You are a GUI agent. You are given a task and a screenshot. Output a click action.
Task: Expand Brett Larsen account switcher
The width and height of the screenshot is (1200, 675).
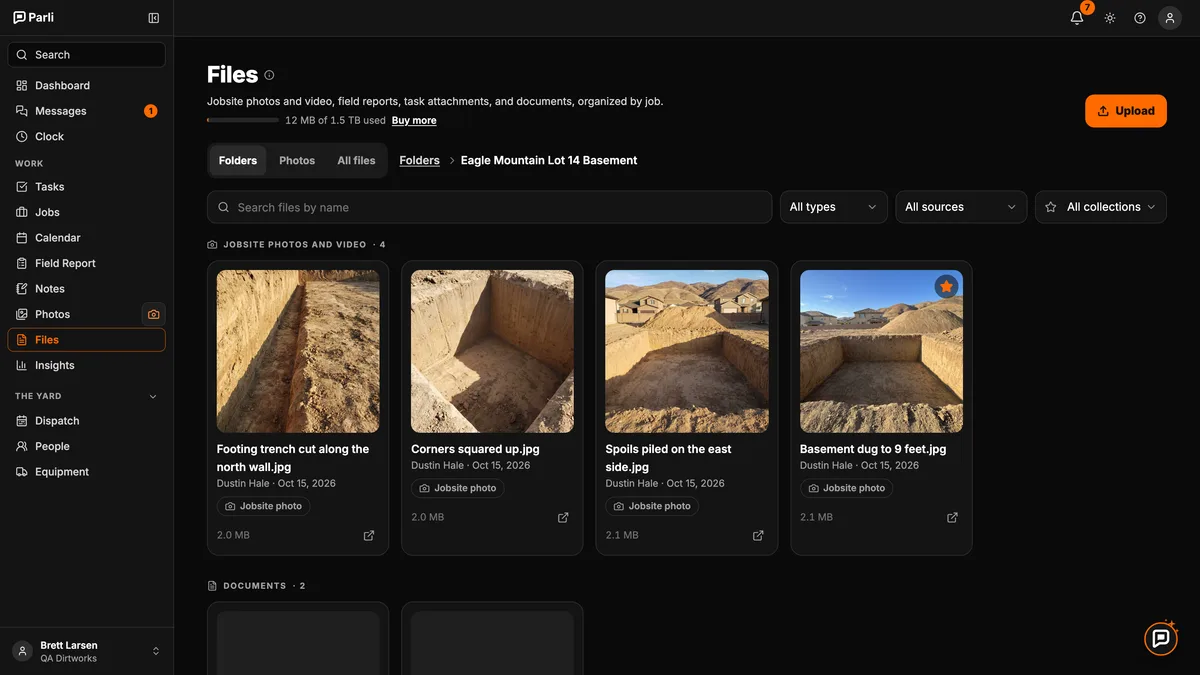tap(86, 651)
